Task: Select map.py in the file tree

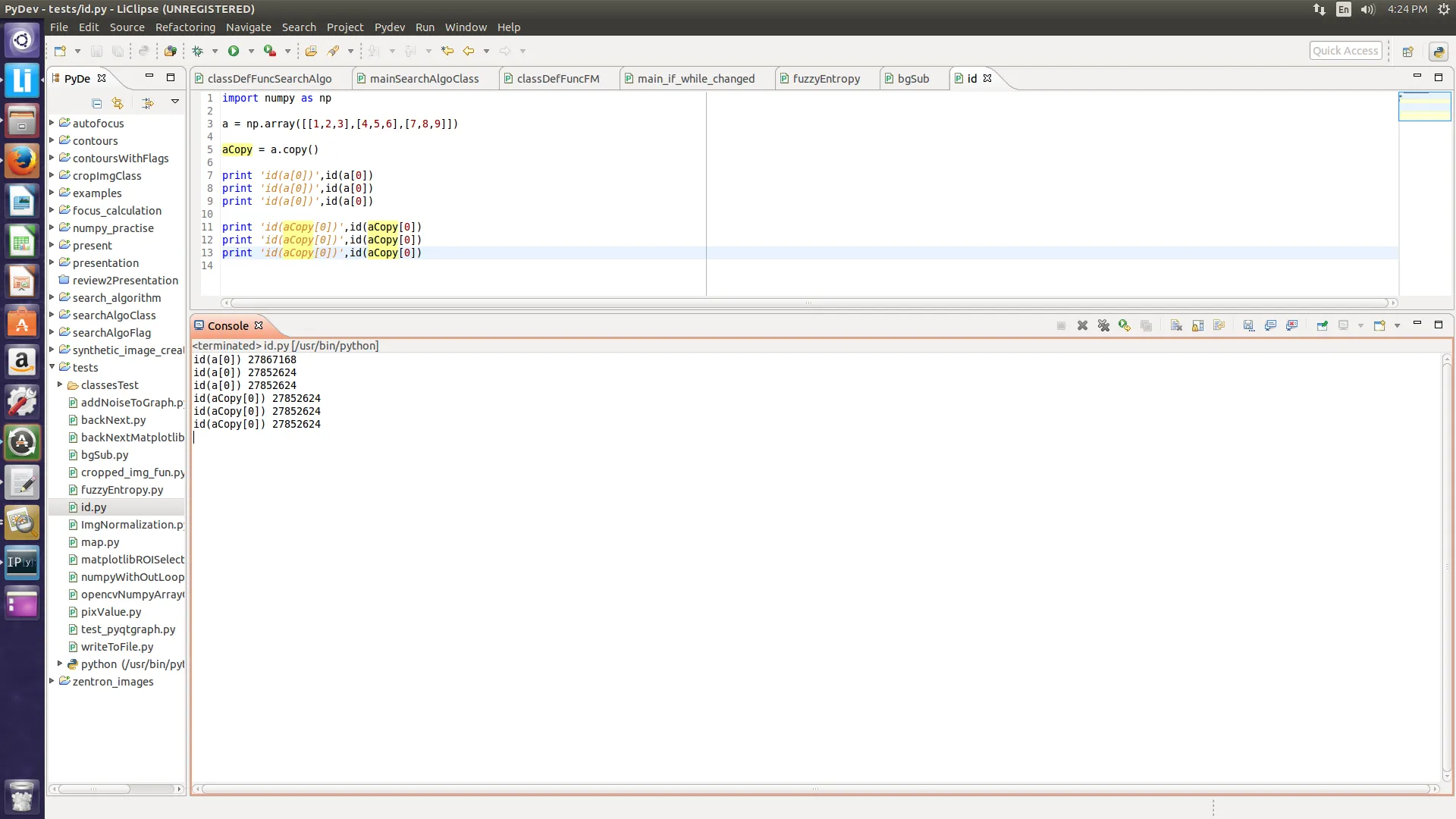Action: pyautogui.click(x=99, y=542)
